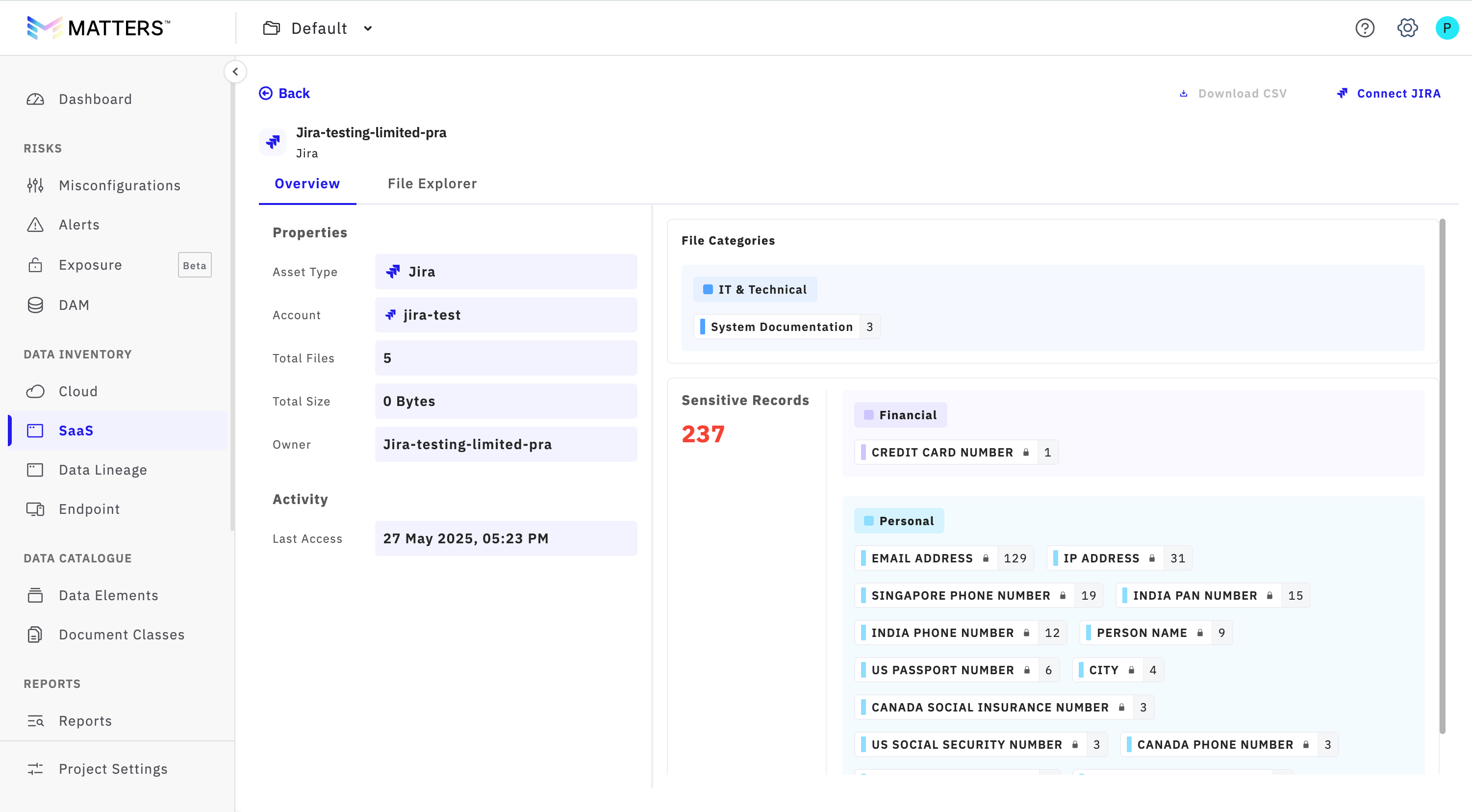Open Endpoint inventory

click(x=118, y=509)
